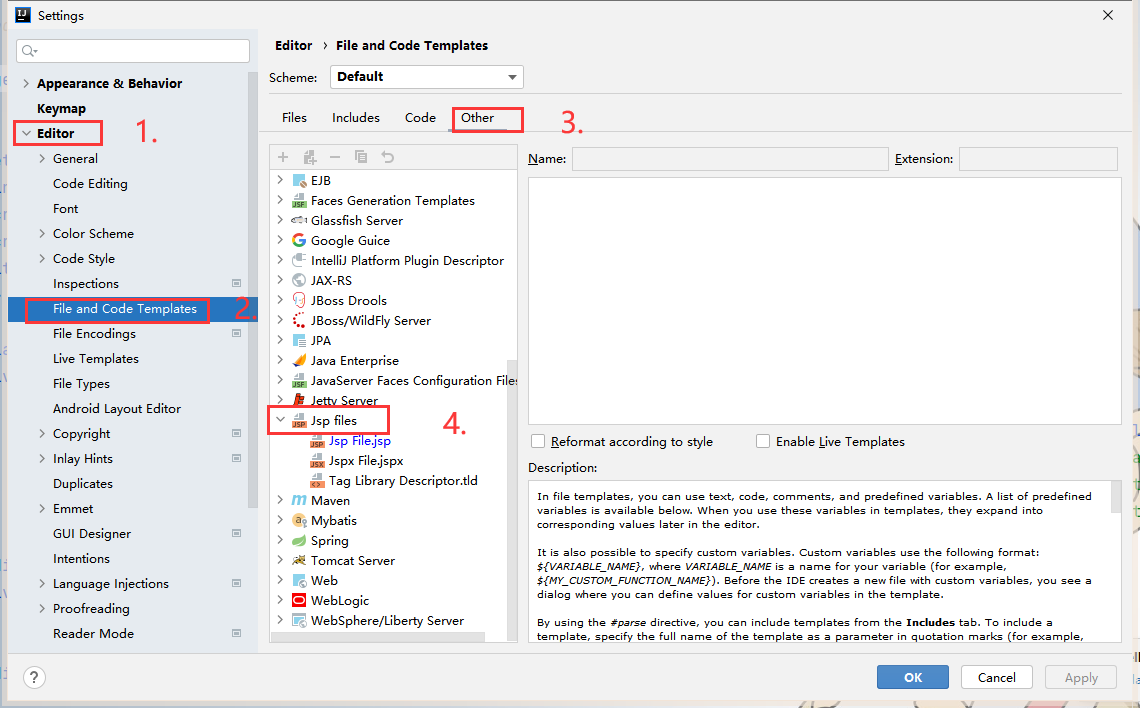Select Jsp File.jsp template
Screen dimensions: 1140x708
360,441
